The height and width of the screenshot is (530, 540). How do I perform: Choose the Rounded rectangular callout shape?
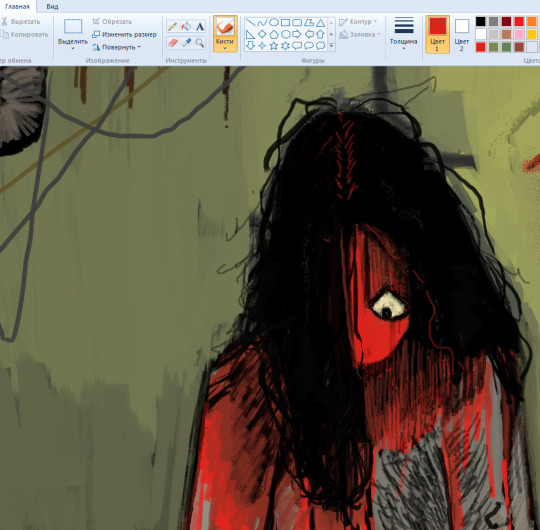pyautogui.click(x=297, y=45)
